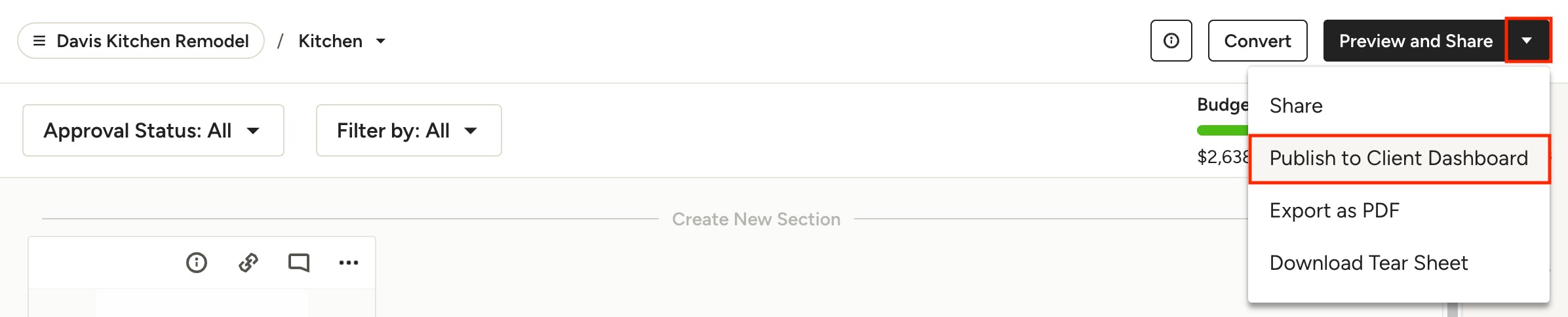
Task: Click the Convert button
Action: tap(1257, 41)
